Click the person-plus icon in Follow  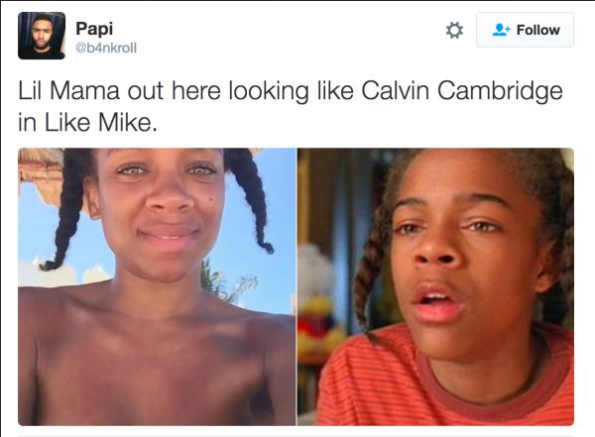tap(501, 30)
